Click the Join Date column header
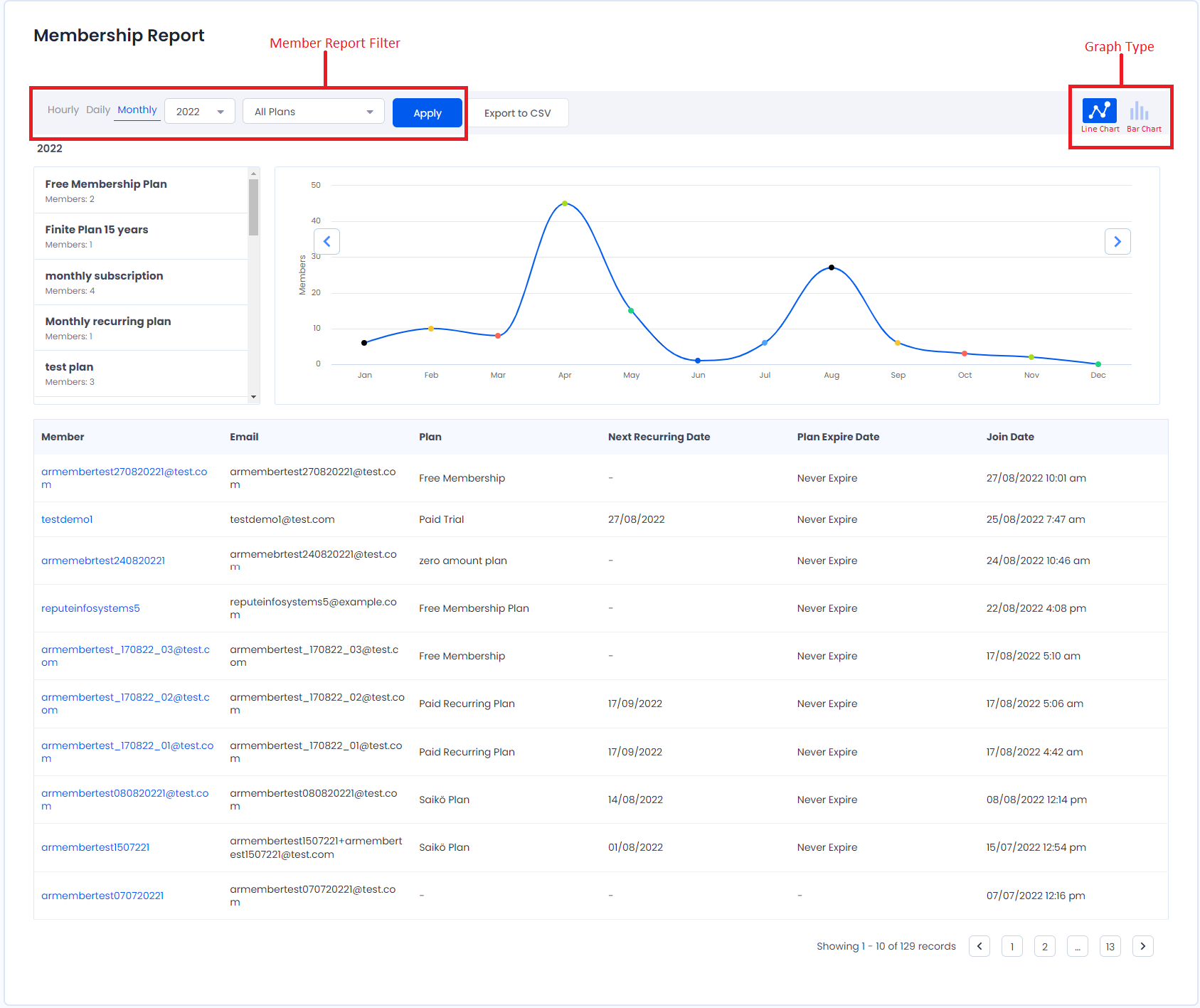The height and width of the screenshot is (1008, 1200). 1010,437
